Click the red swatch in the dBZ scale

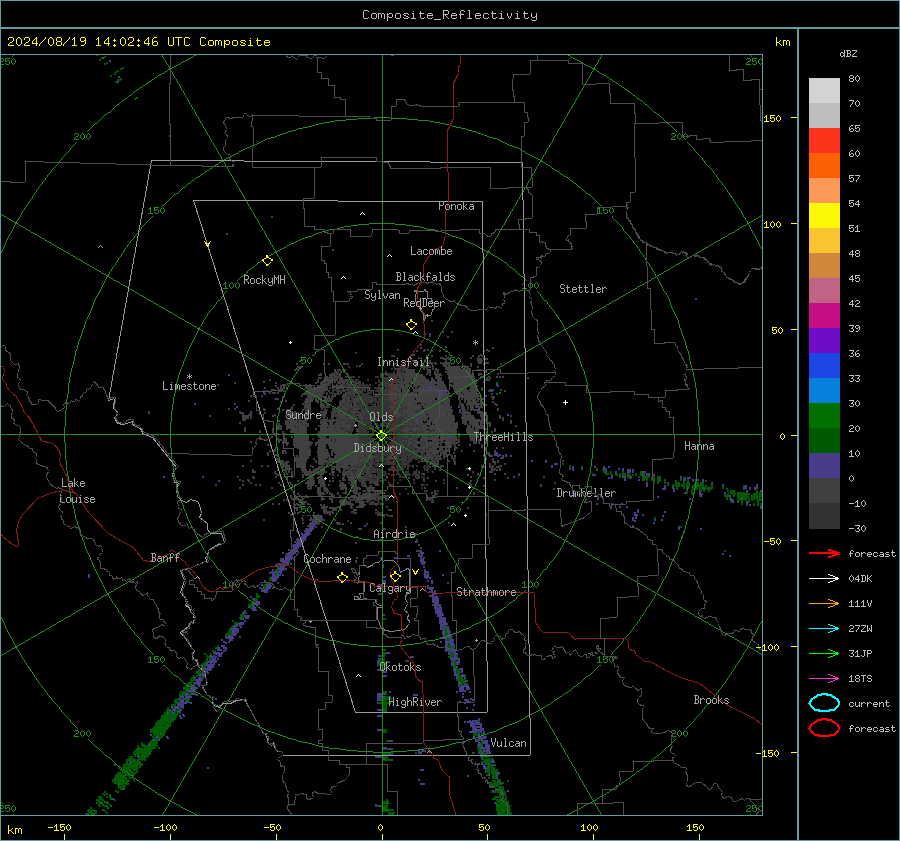point(824,141)
